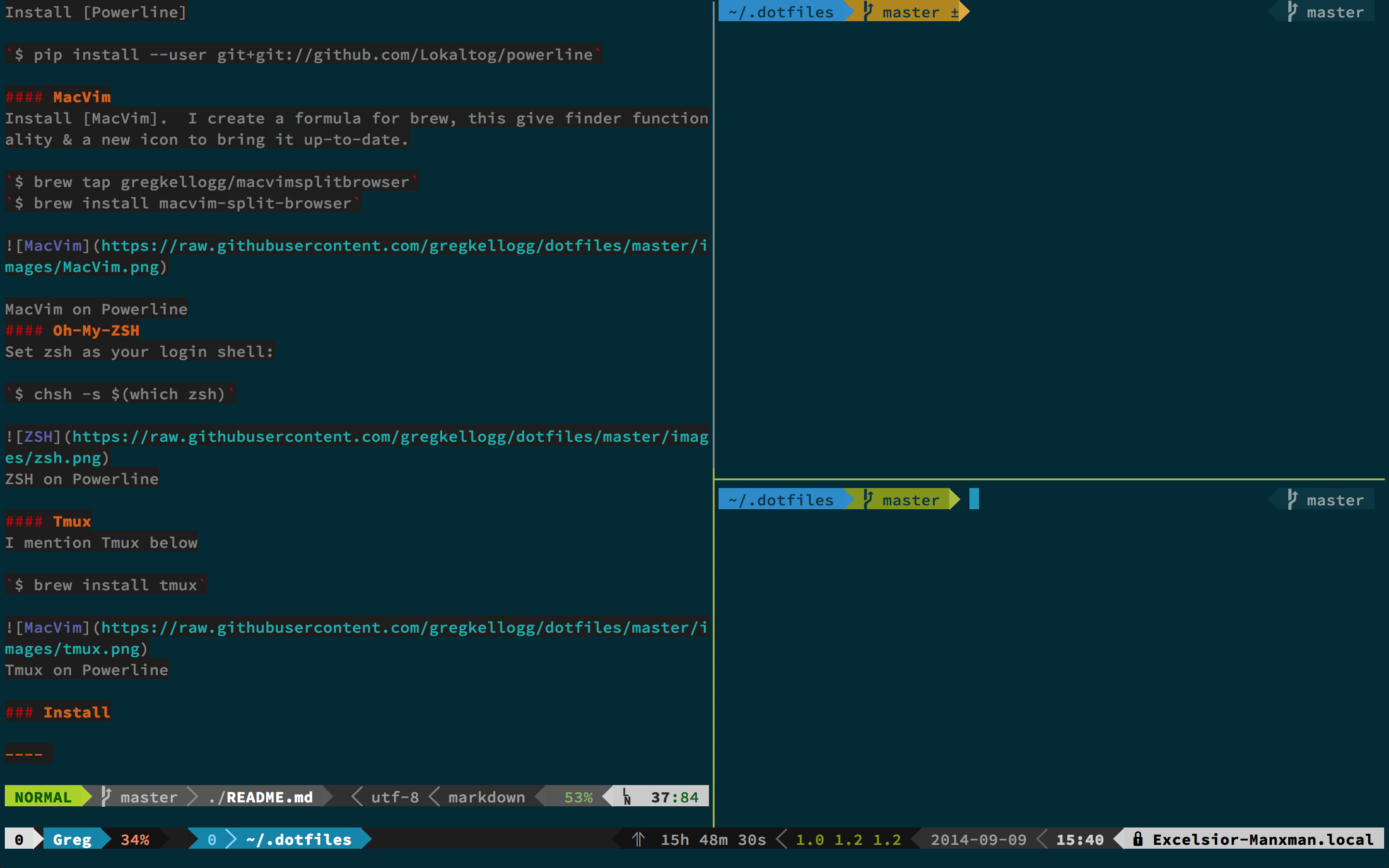Click the NORMAL mode indicator in vim
The width and height of the screenshot is (1389, 868).
coord(43,797)
